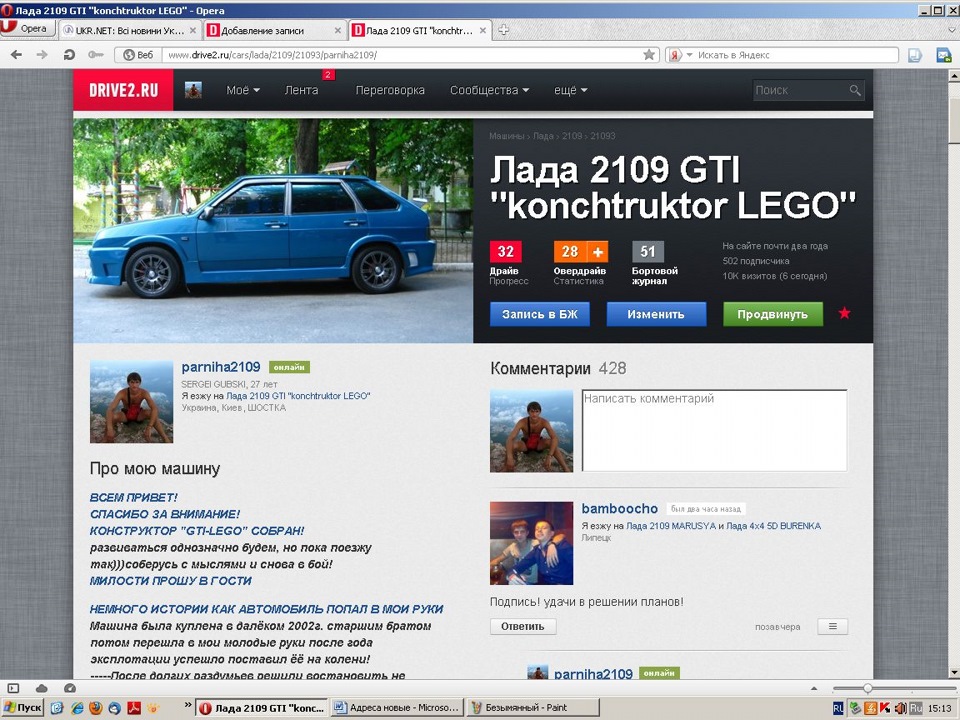
Task: Switch to the Безымянный - Paint taskbar window
Action: (532, 708)
